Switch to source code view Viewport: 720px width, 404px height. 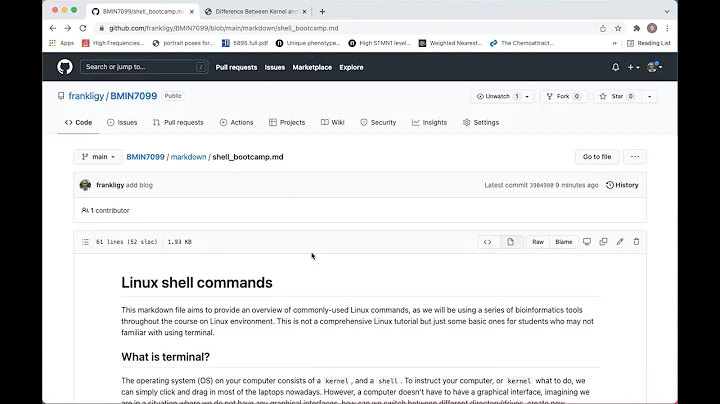(x=487, y=242)
